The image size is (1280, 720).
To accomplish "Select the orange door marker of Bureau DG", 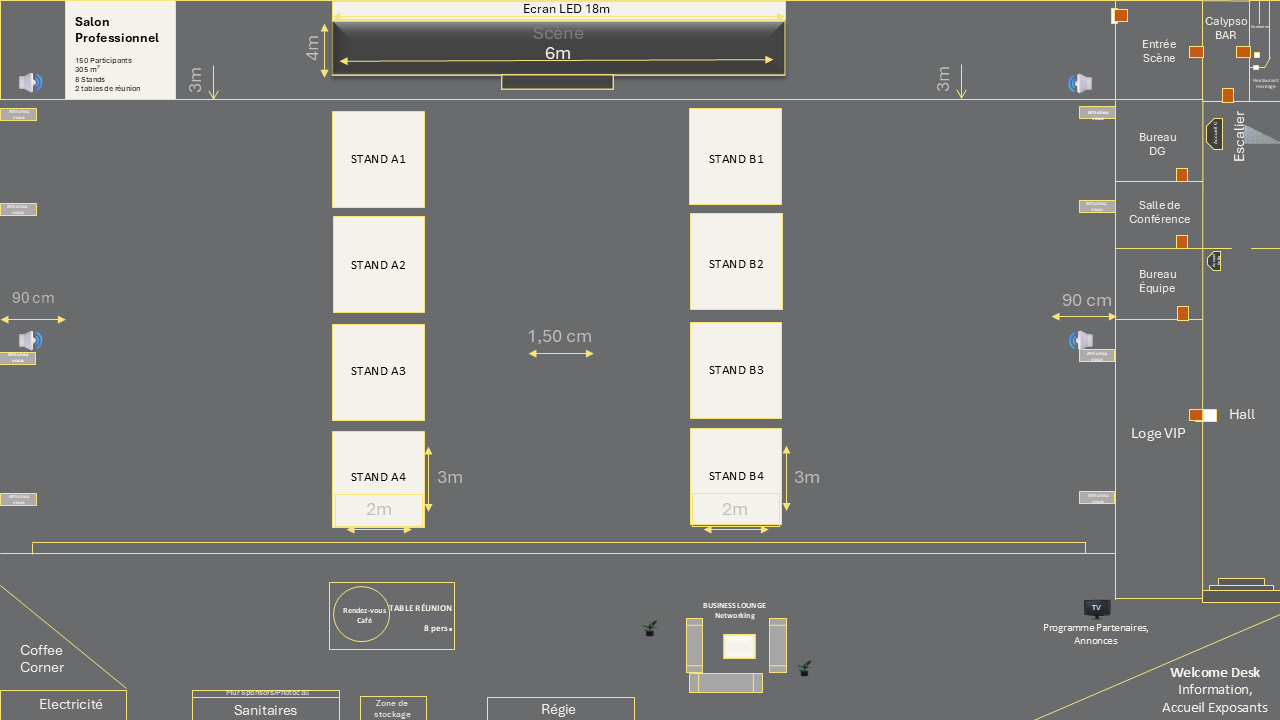I will pos(1182,175).
